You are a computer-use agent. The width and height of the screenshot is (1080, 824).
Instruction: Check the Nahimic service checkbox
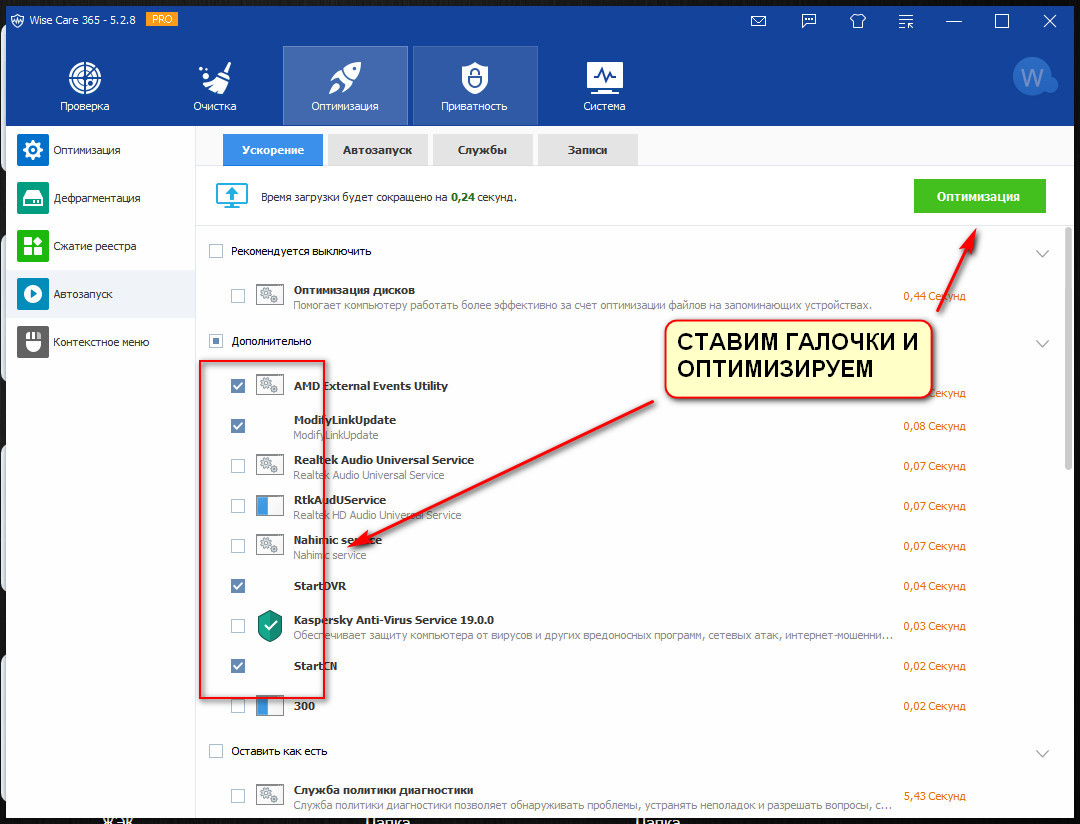(x=238, y=546)
